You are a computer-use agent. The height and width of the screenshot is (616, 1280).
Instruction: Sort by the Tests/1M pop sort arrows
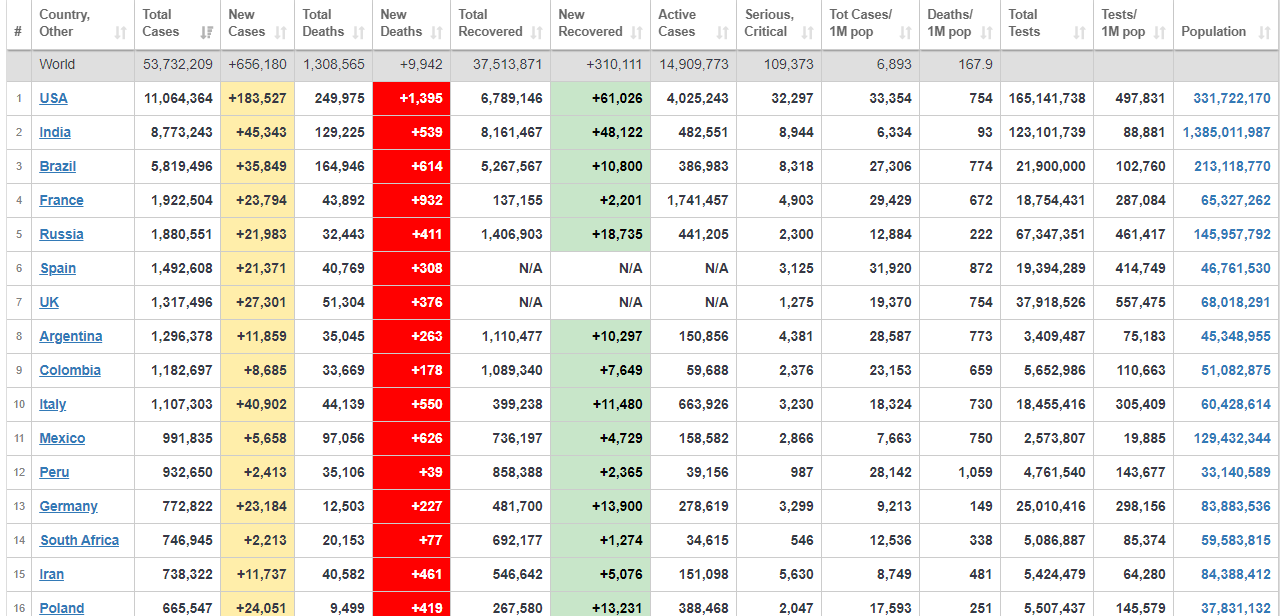(x=1160, y=32)
